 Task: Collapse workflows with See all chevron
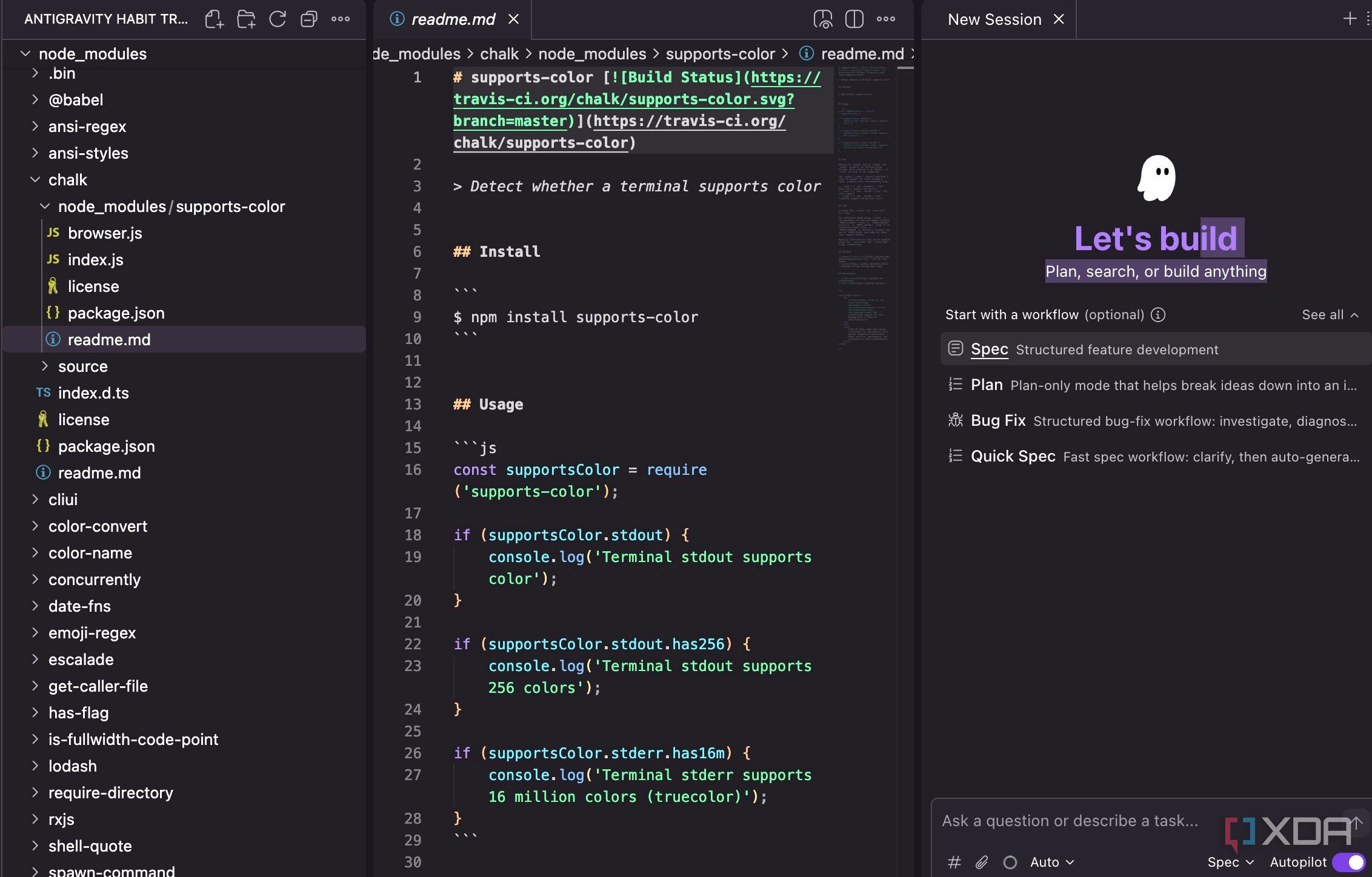pyautogui.click(x=1330, y=315)
